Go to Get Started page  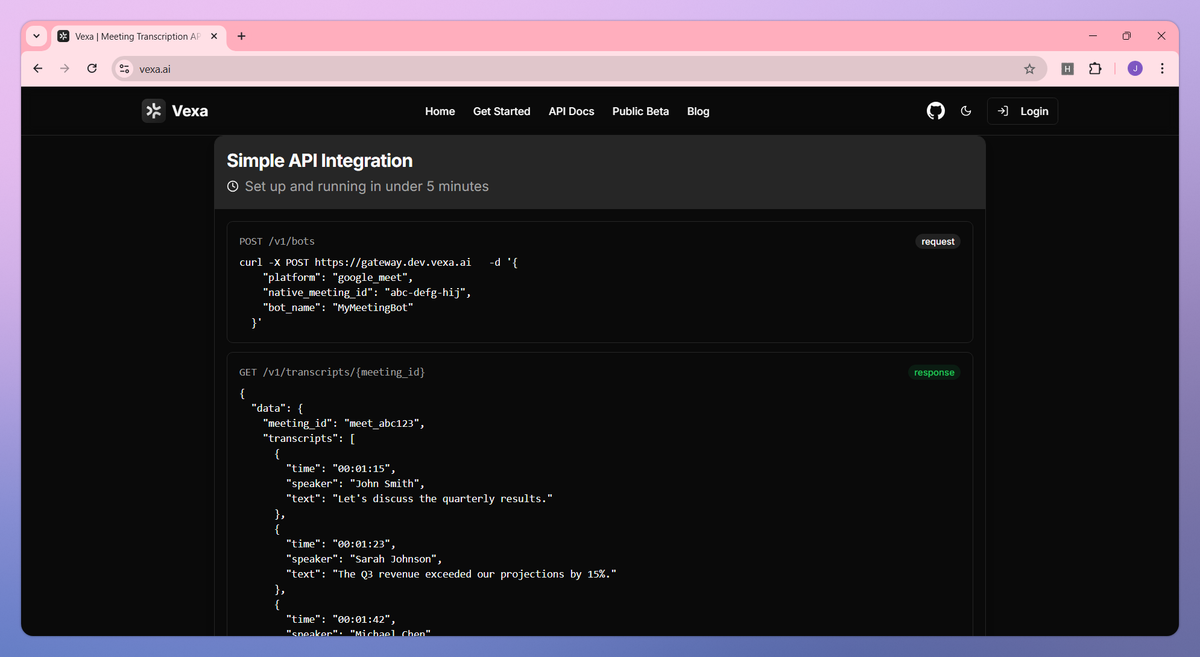pos(501,111)
